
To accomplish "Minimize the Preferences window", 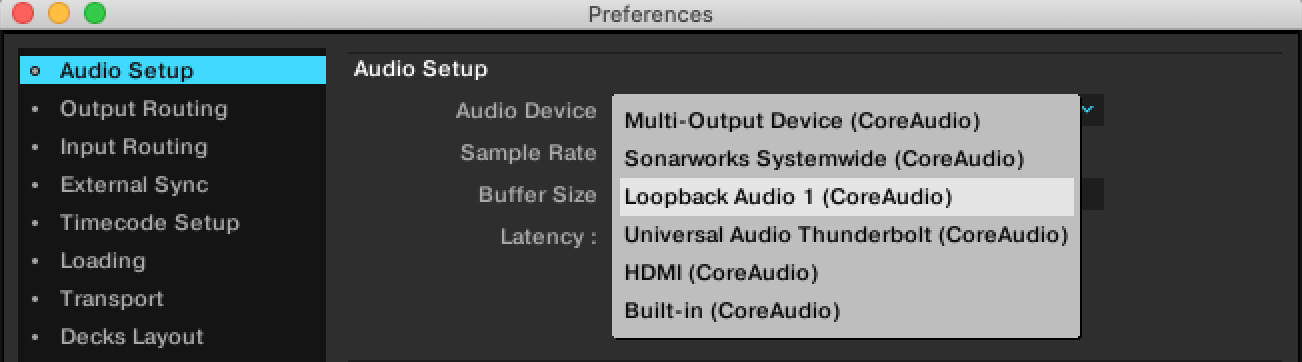I will point(59,14).
